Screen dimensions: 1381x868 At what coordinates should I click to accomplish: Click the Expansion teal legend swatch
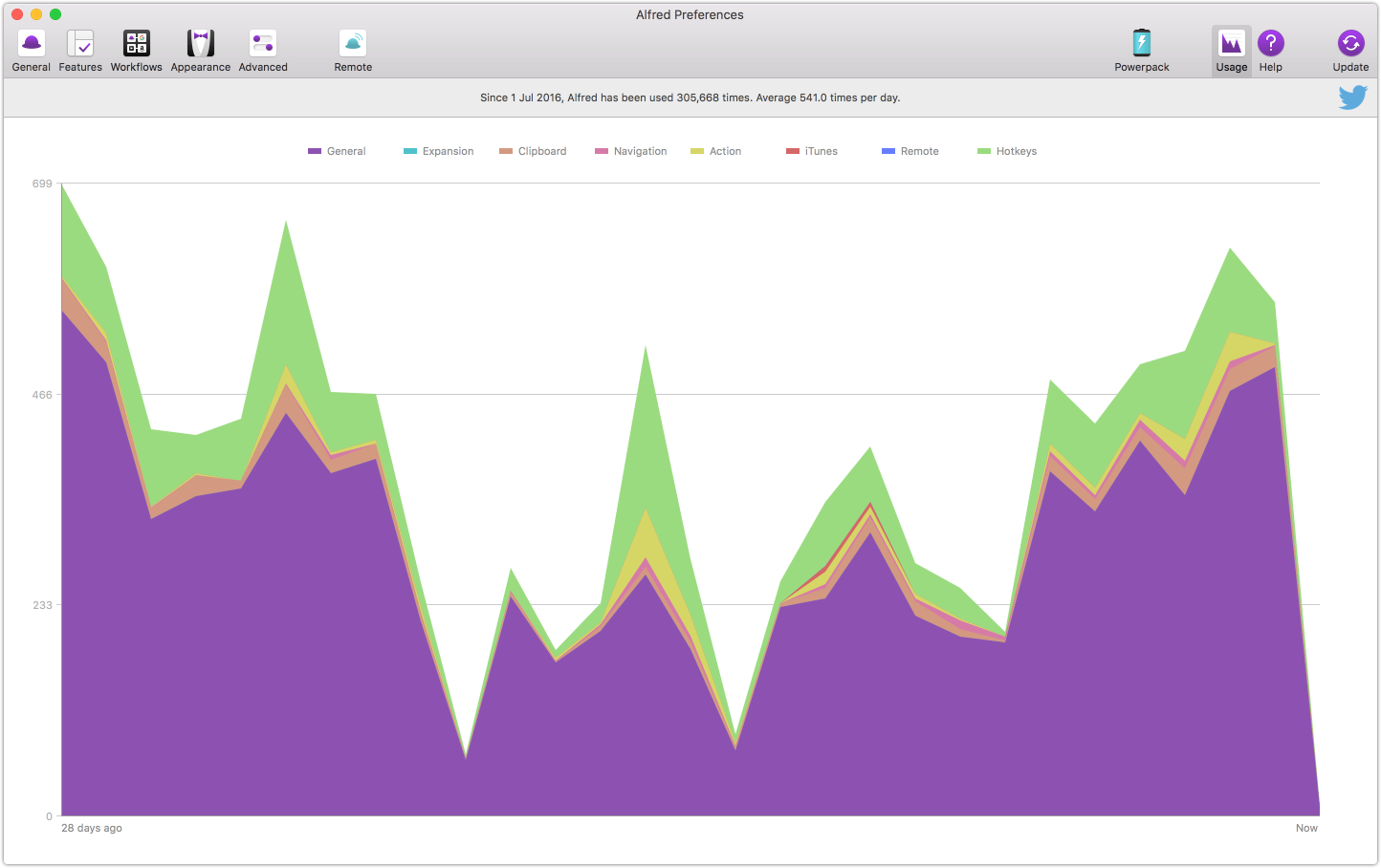(x=410, y=151)
